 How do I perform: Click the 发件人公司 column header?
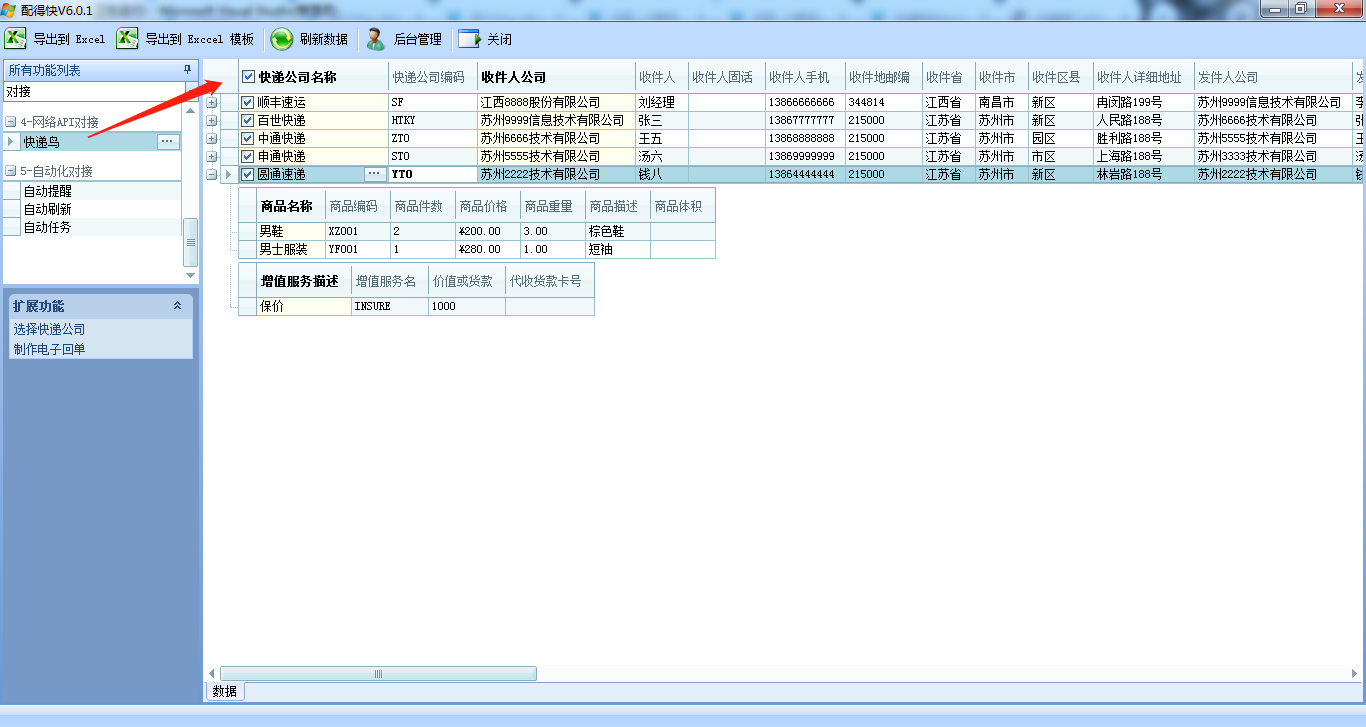coord(1273,77)
